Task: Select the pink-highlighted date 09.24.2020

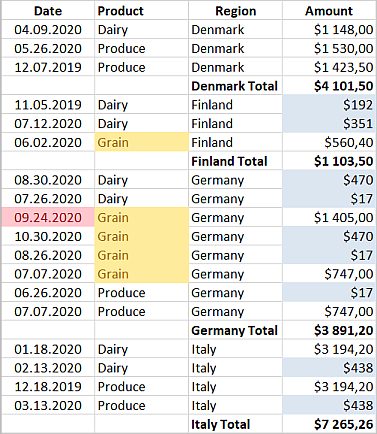Action: pos(48,217)
